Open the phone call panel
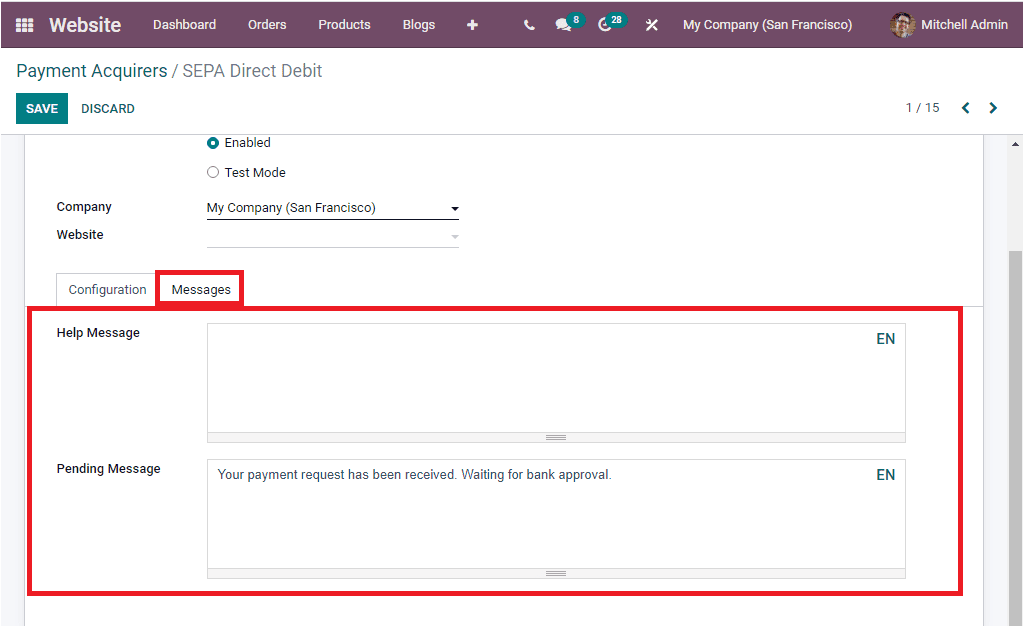Screen dimensions: 1024x627 (529, 24)
